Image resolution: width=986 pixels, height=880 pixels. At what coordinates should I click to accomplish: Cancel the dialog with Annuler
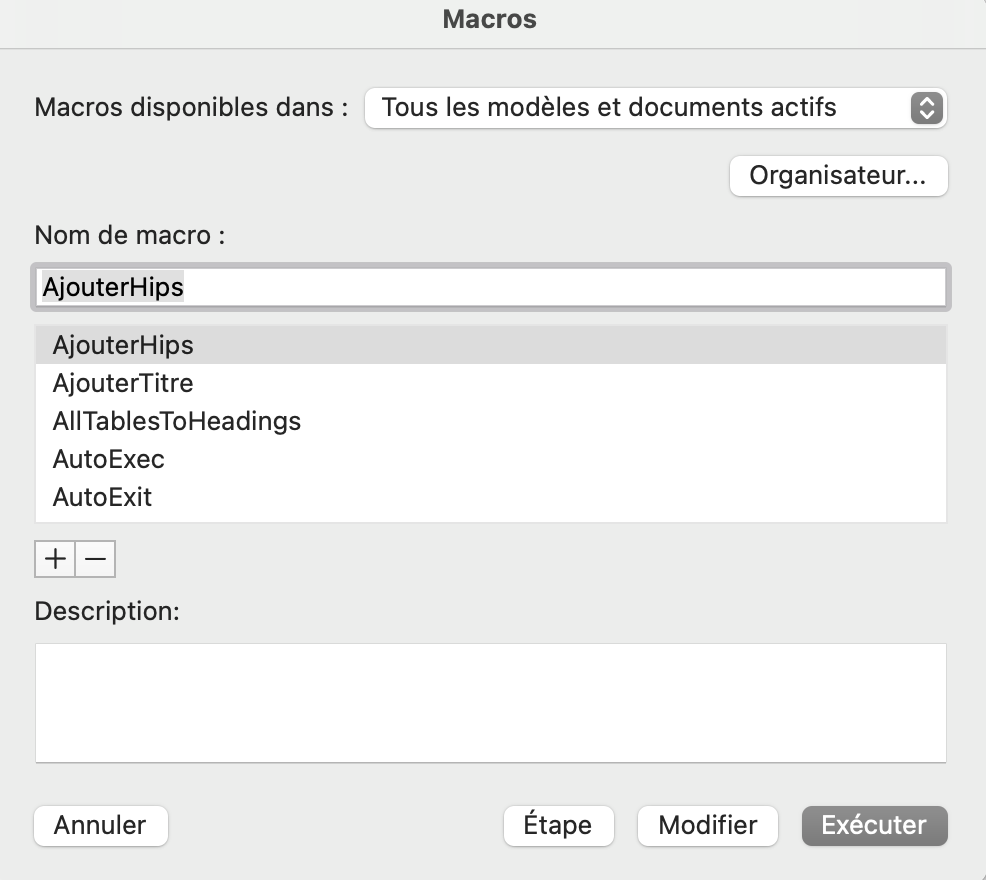101,825
